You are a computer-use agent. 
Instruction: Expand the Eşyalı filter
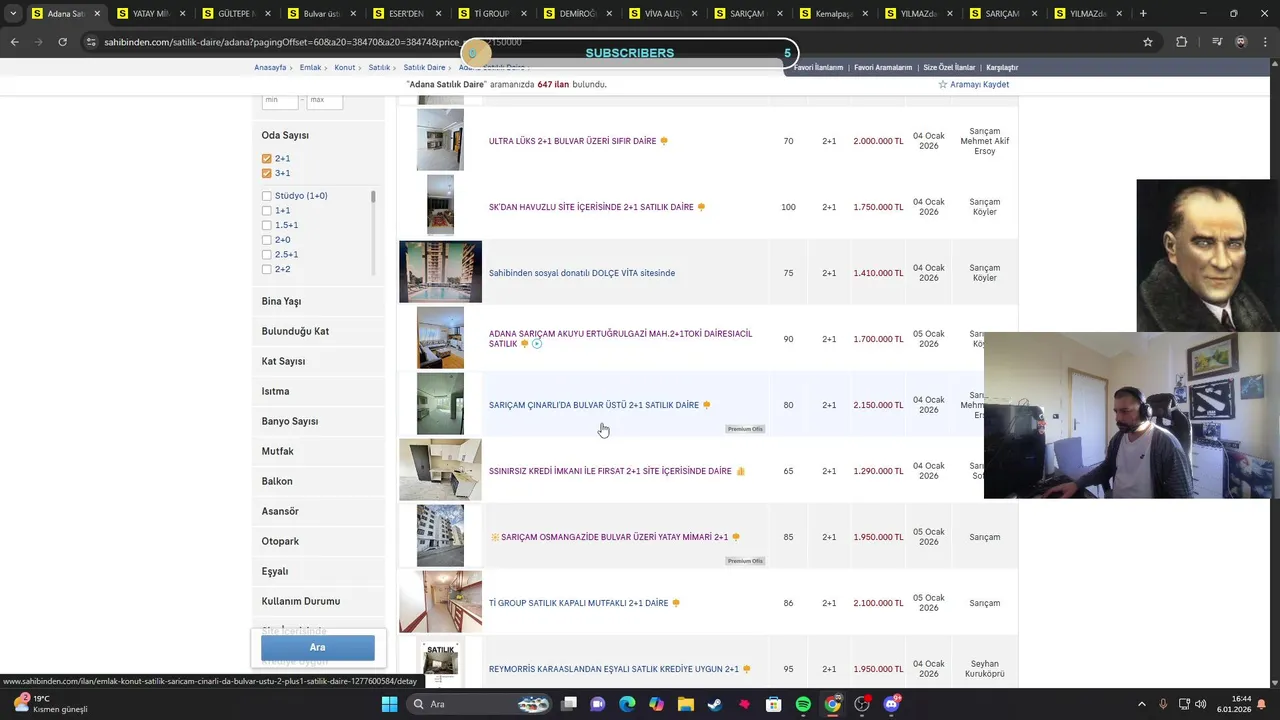318,571
